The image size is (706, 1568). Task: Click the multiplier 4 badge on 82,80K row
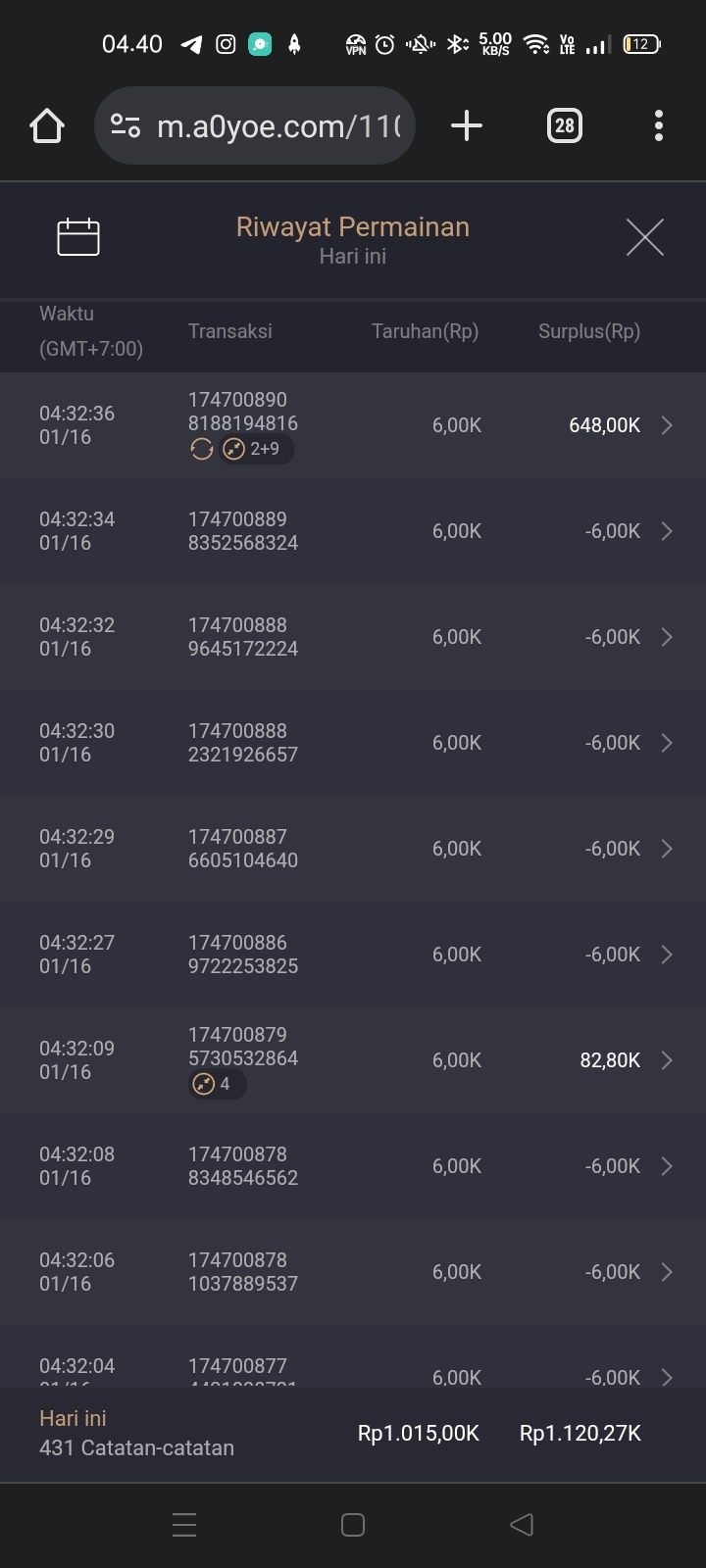[x=217, y=1084]
